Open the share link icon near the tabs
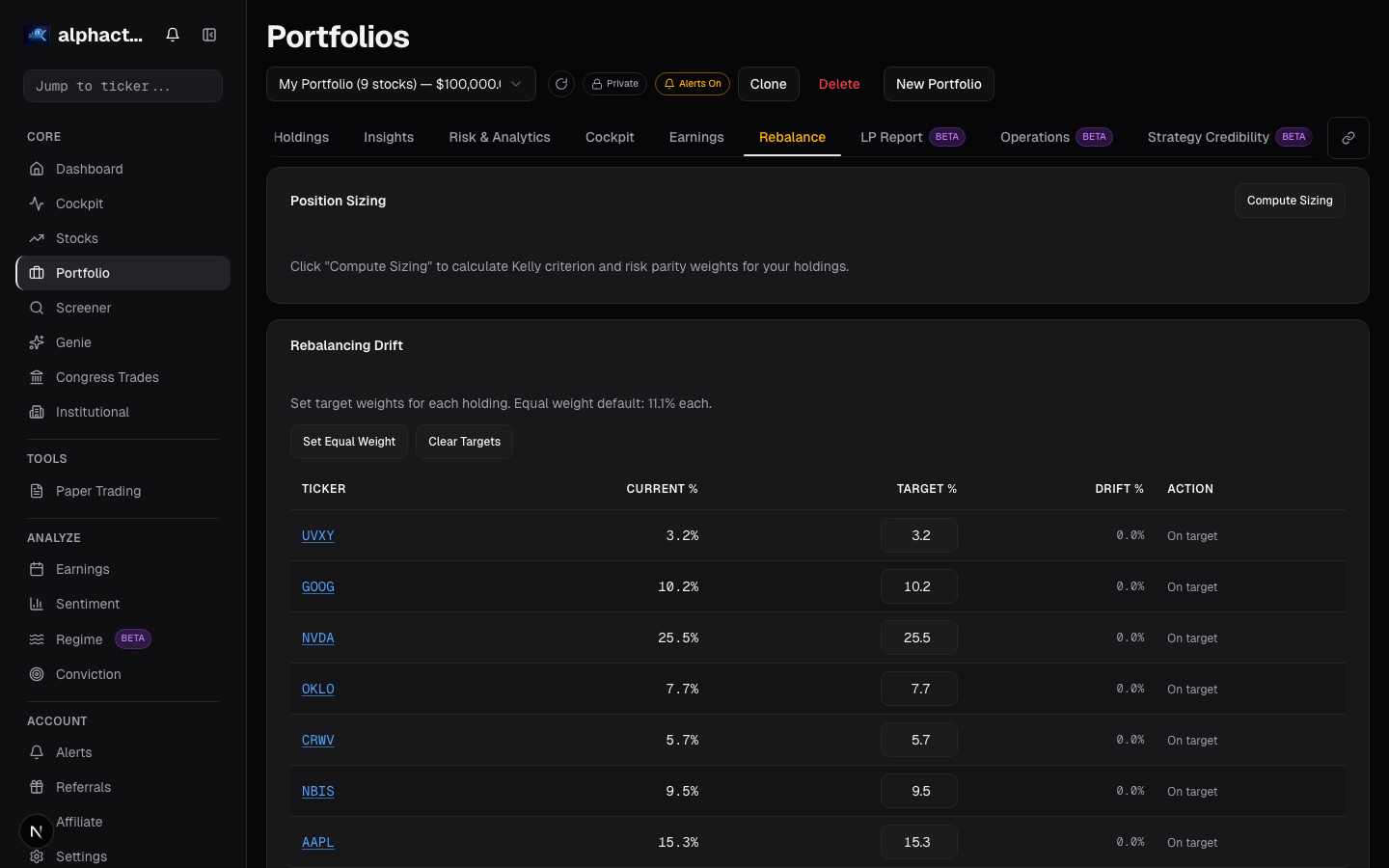This screenshot has height=868, width=1389. tap(1348, 137)
